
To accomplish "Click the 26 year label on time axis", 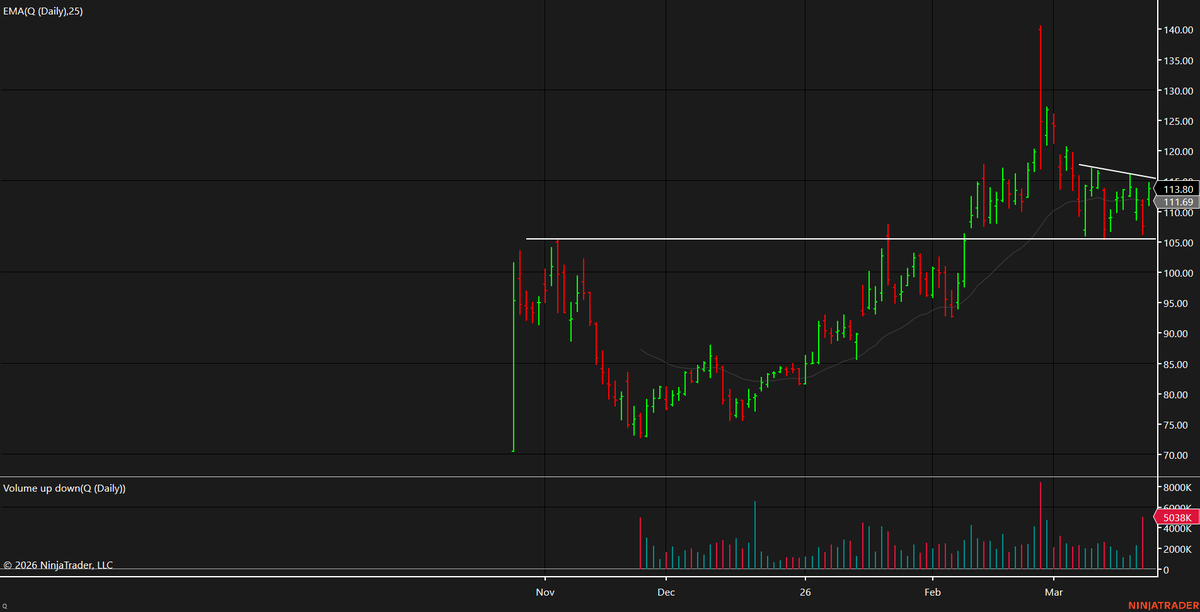I will pyautogui.click(x=805, y=593).
